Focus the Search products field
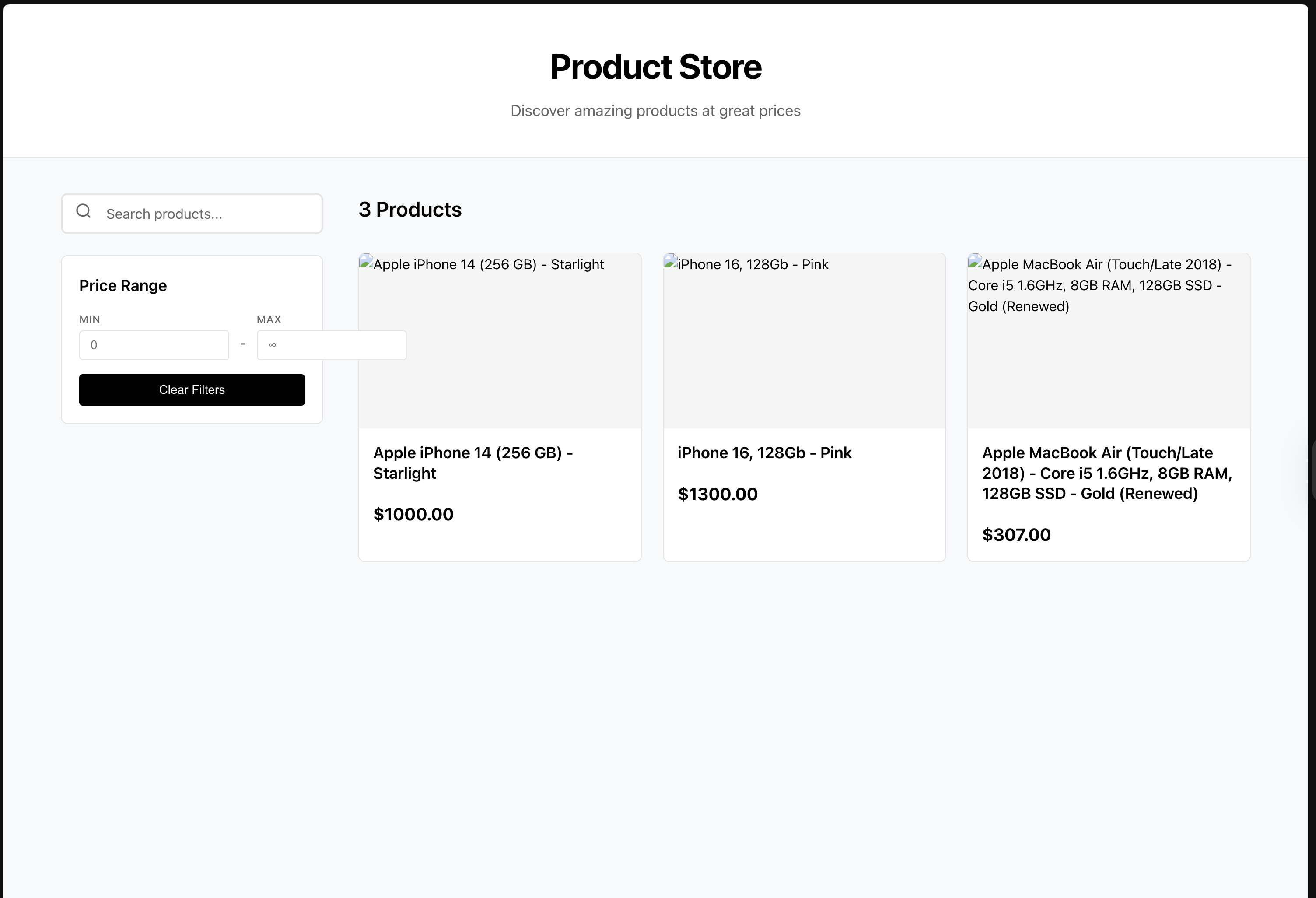The image size is (1316, 898). (x=210, y=214)
